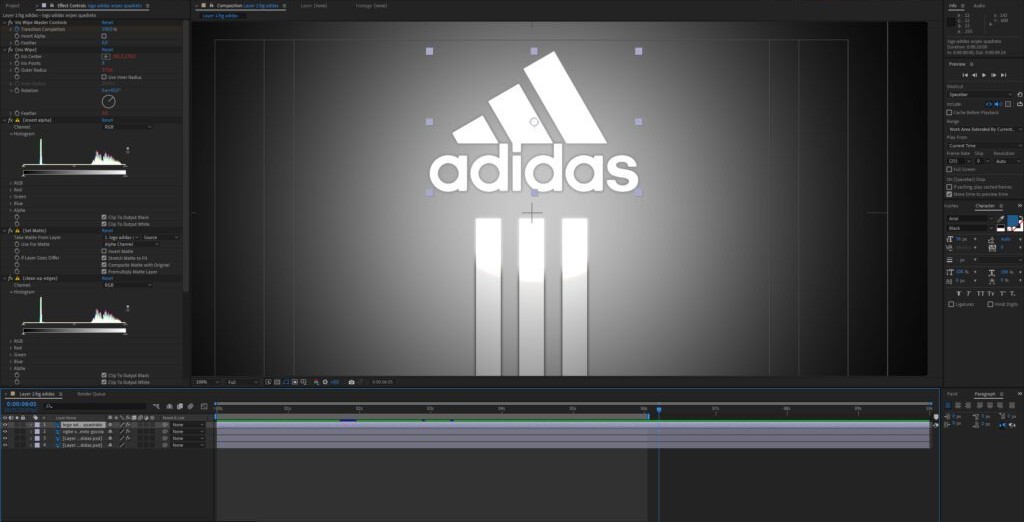The width and height of the screenshot is (1024, 522).
Task: Click the Small Caps Tt button in Character
Action: (991, 293)
